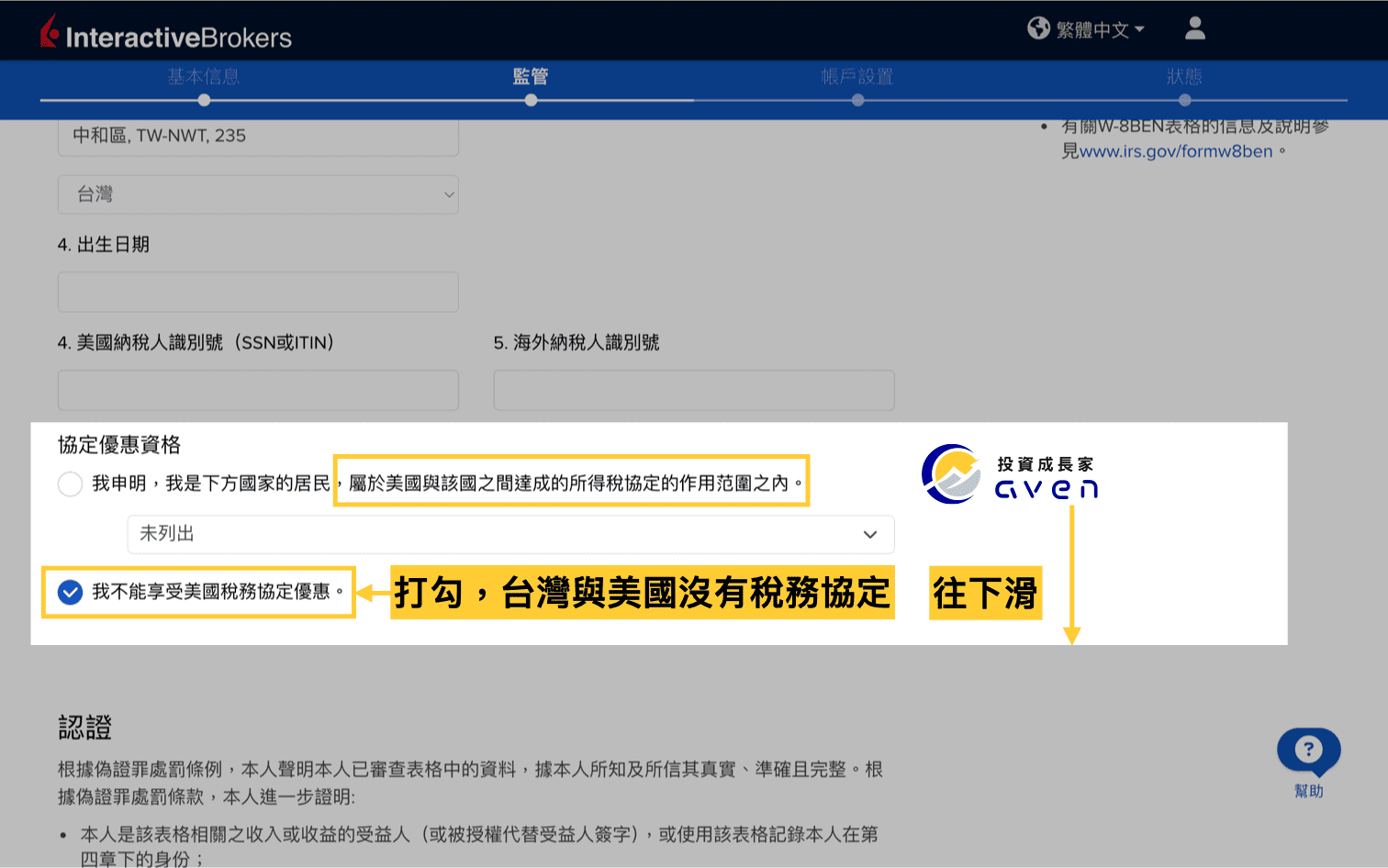Click the 出生日期 input field

point(258,292)
